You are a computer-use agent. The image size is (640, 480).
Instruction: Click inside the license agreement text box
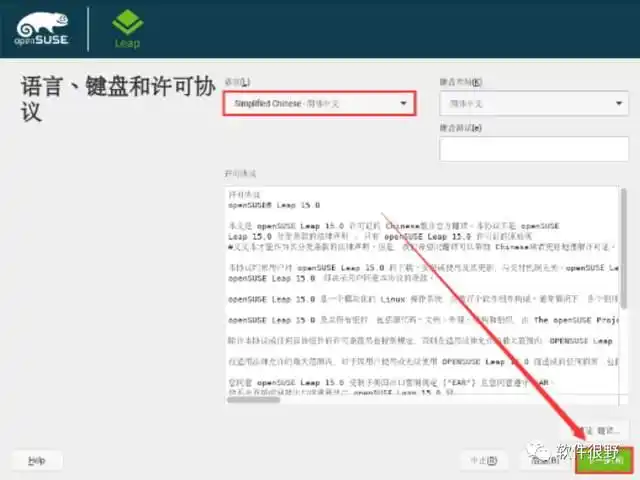422,291
